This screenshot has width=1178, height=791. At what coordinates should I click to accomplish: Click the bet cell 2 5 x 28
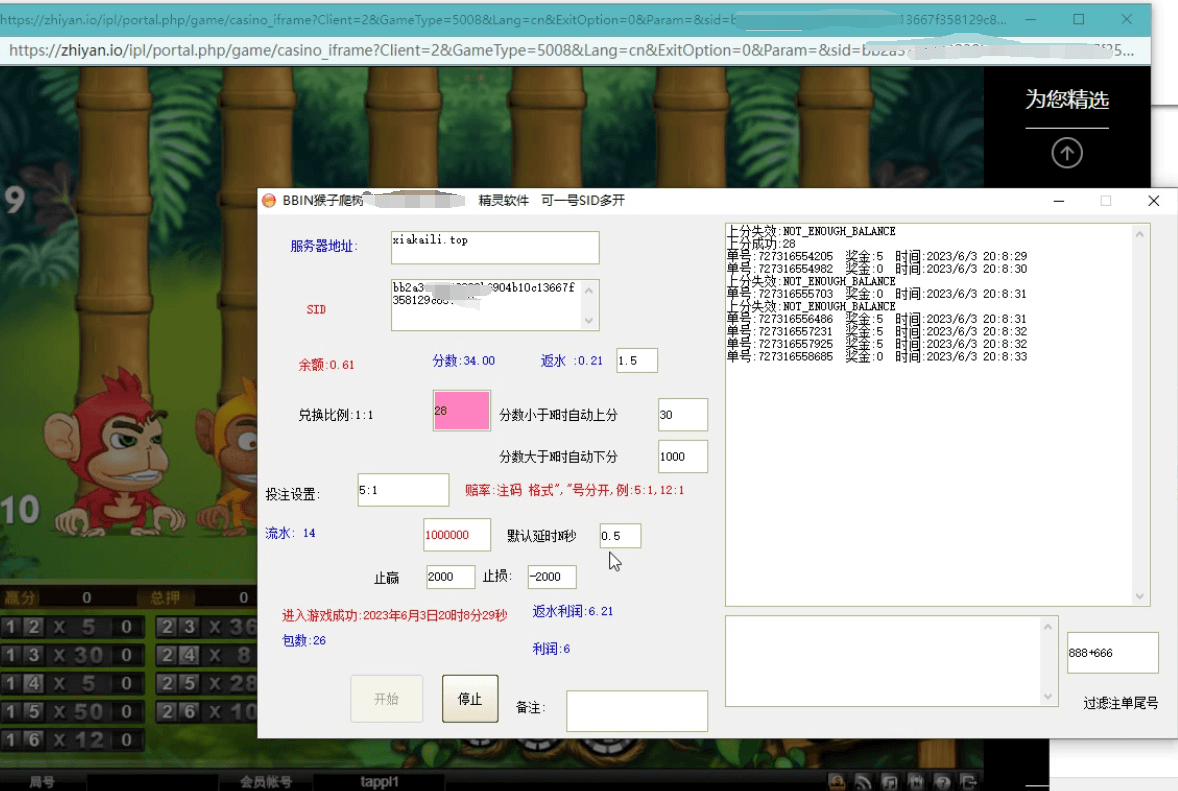point(207,684)
